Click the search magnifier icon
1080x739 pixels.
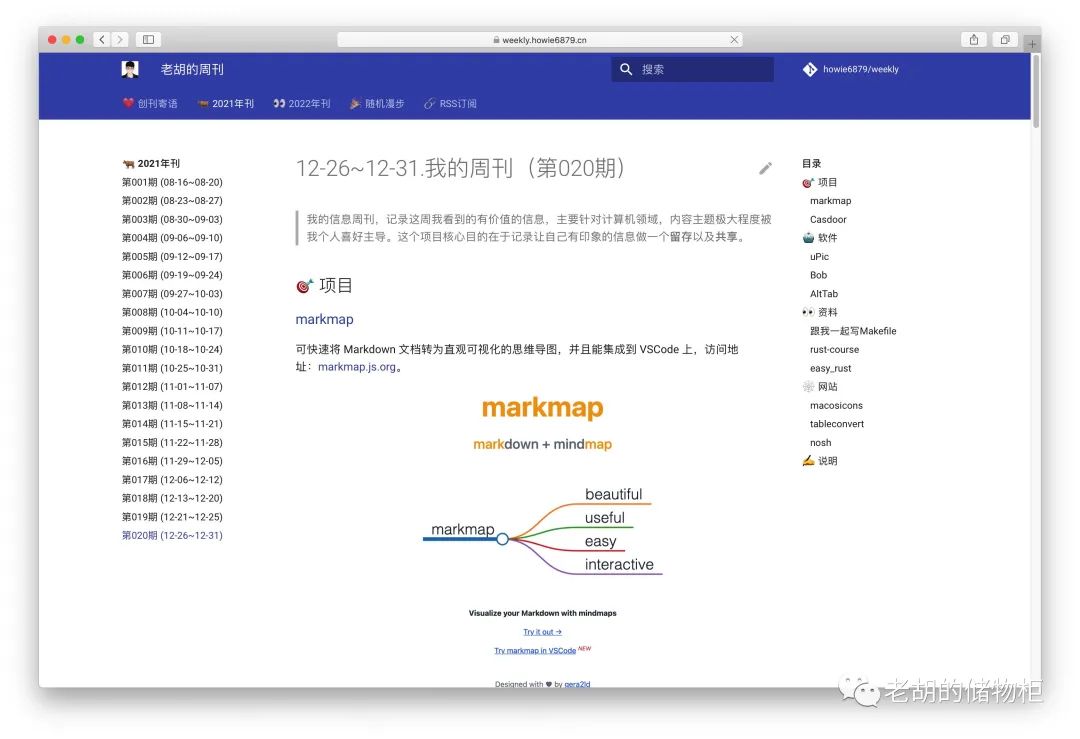[625, 69]
